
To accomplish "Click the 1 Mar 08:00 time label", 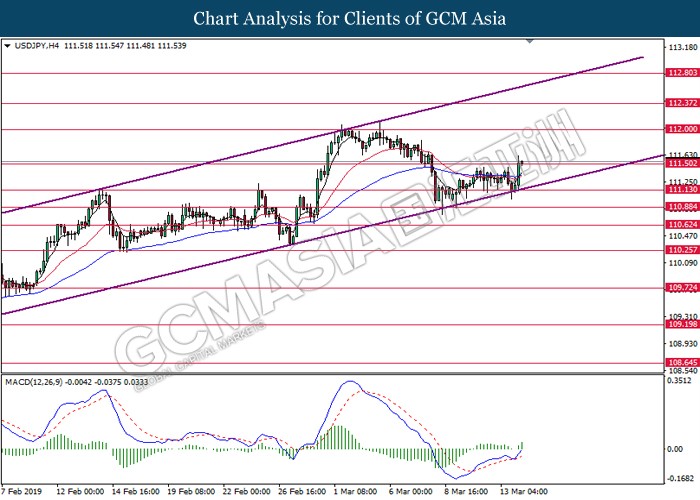I will point(355,492).
